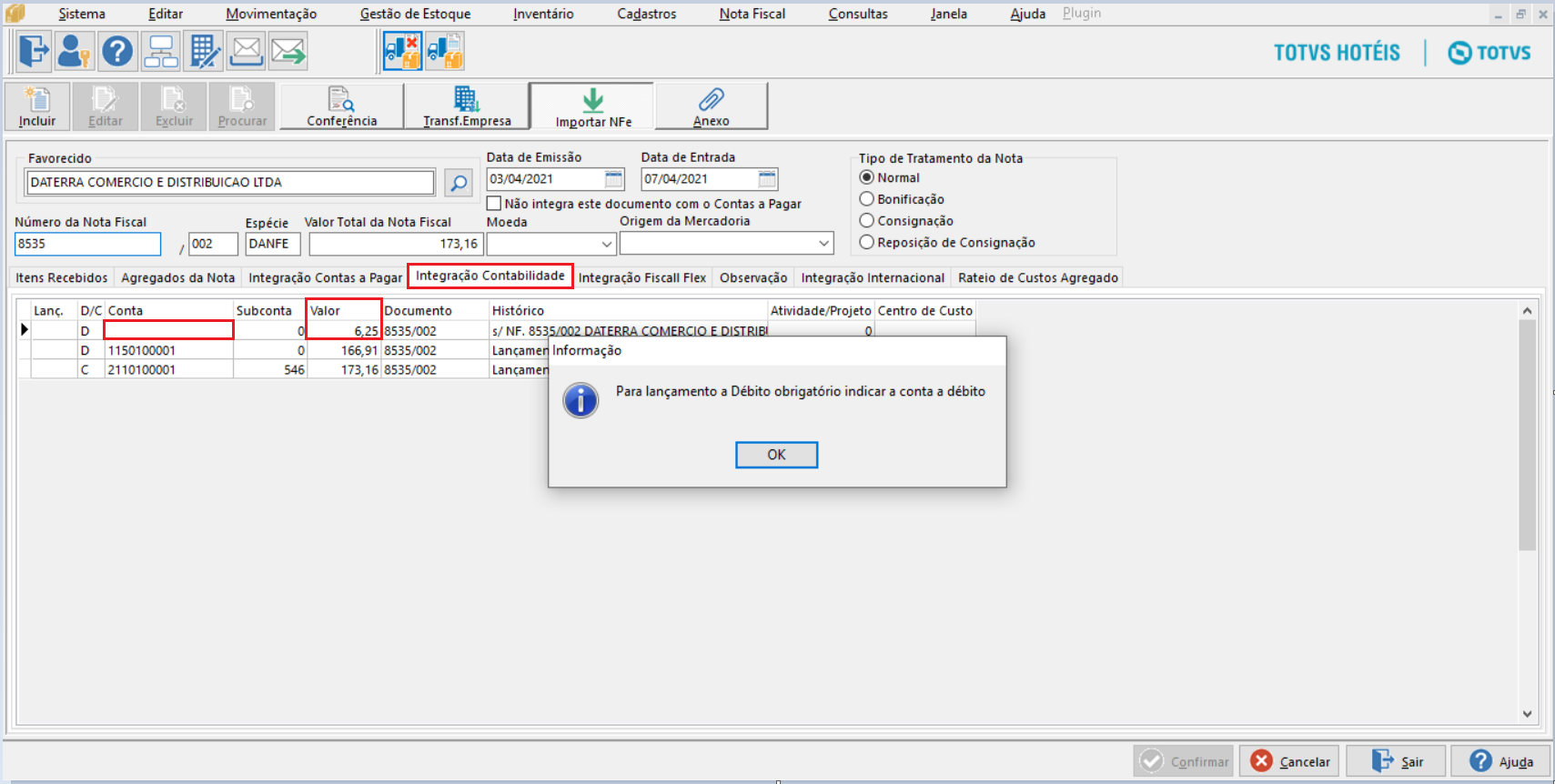The width and height of the screenshot is (1555, 784).
Task: Click Transf.Empresa button
Action: (x=467, y=106)
